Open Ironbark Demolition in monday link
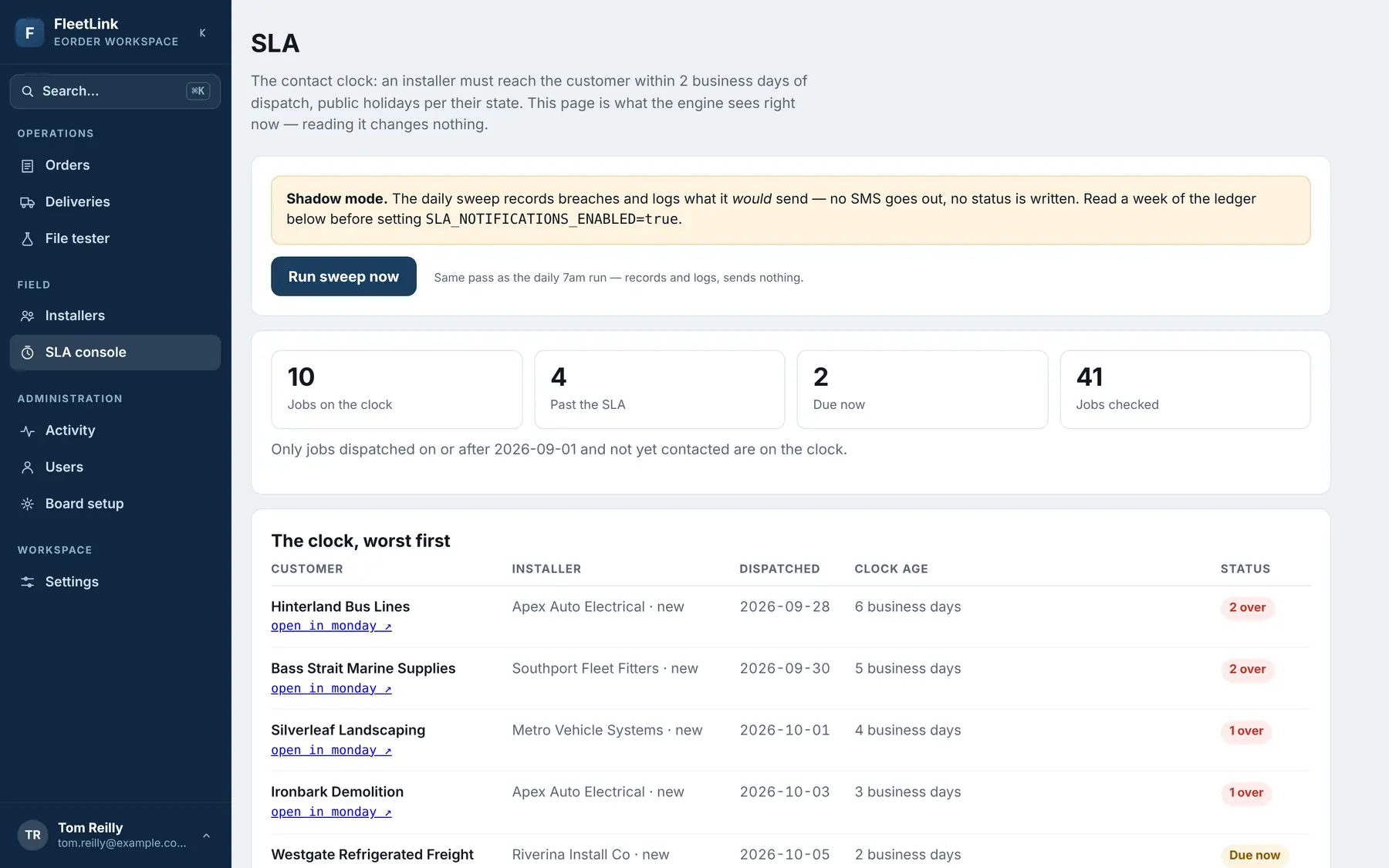 (331, 812)
